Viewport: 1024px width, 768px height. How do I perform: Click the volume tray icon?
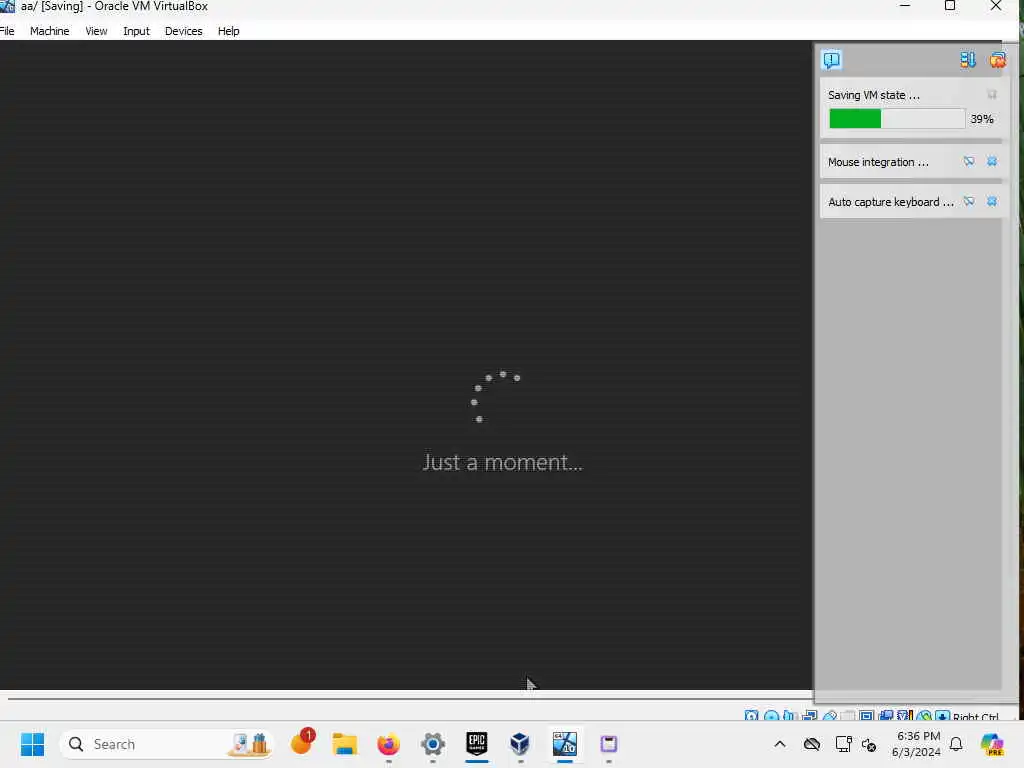(x=869, y=744)
